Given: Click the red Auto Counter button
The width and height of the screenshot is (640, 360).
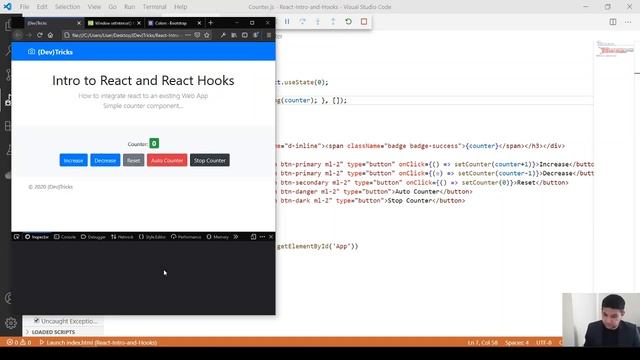Looking at the screenshot, I should point(167,160).
